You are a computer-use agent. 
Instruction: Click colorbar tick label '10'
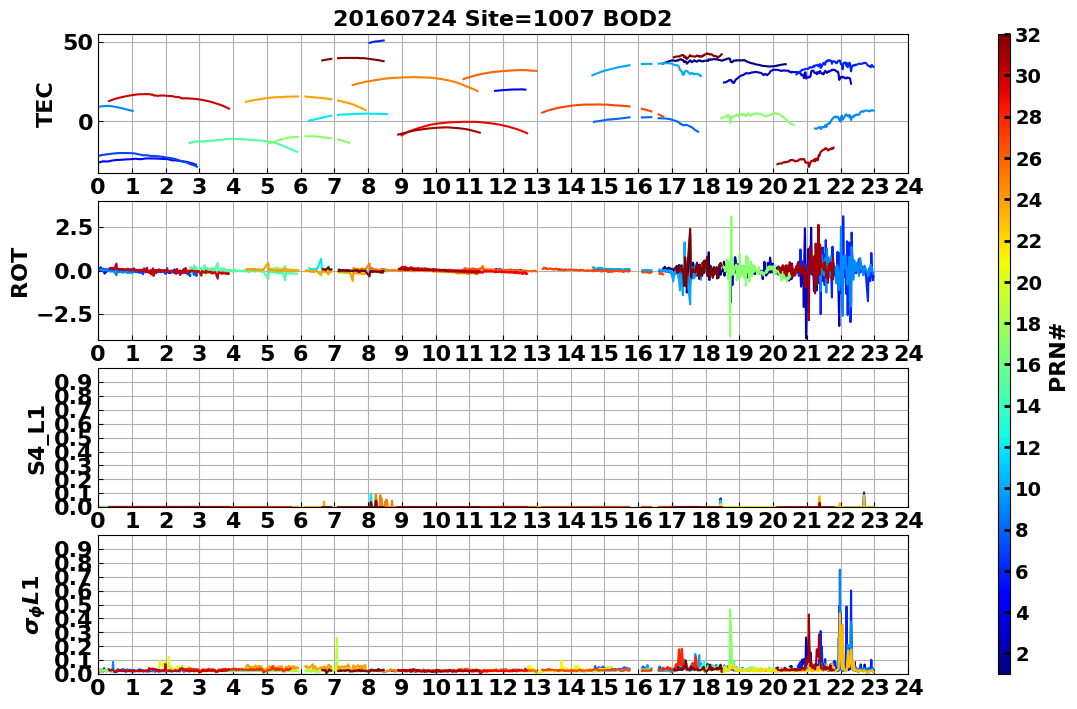[x=1028, y=488]
